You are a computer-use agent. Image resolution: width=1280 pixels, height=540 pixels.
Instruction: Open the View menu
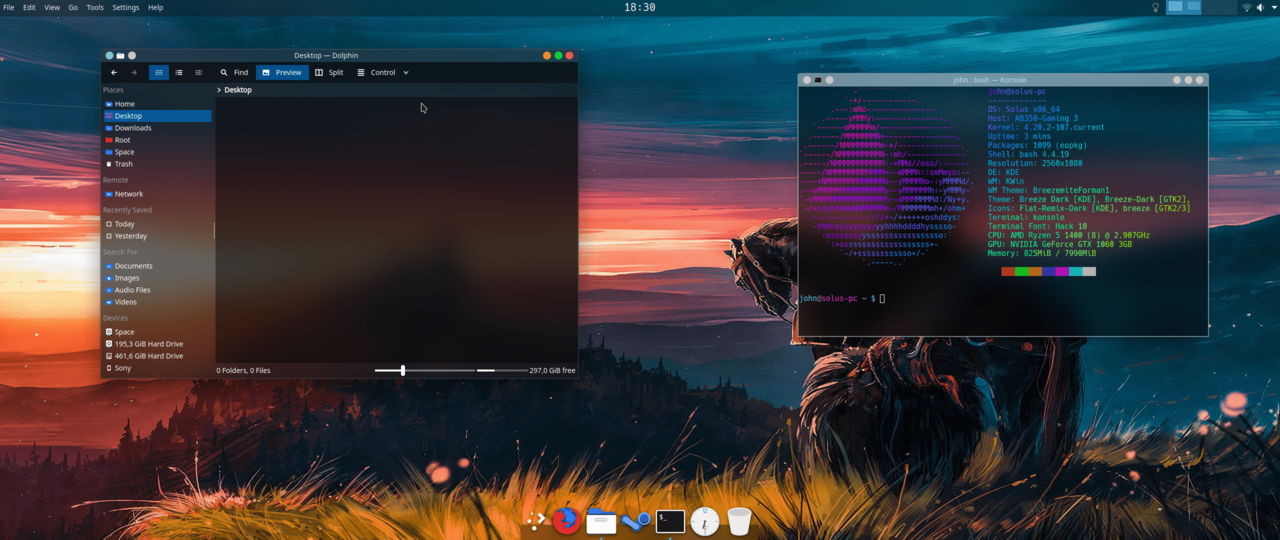52,7
